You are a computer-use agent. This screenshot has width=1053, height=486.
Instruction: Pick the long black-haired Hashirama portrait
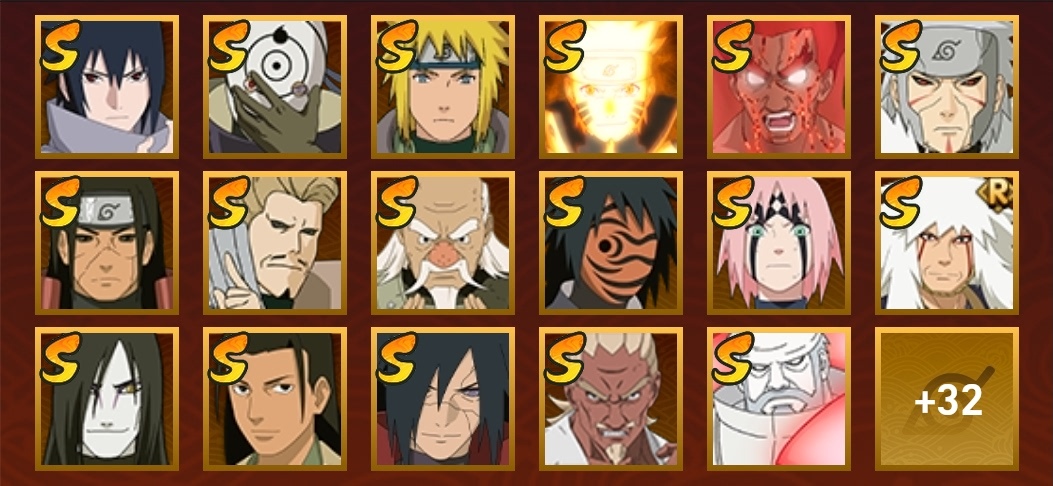pos(107,243)
